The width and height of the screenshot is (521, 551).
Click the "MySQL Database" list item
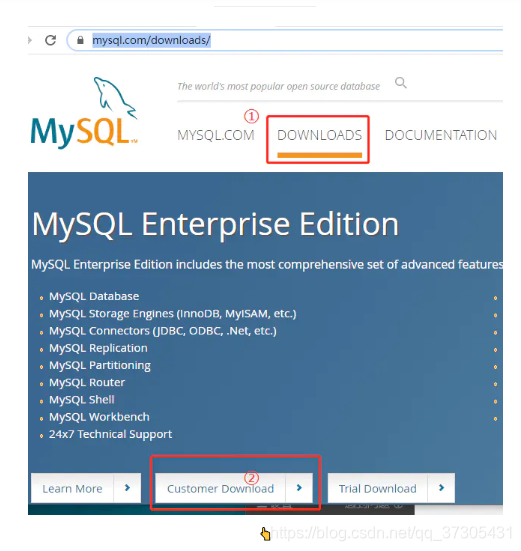94,296
